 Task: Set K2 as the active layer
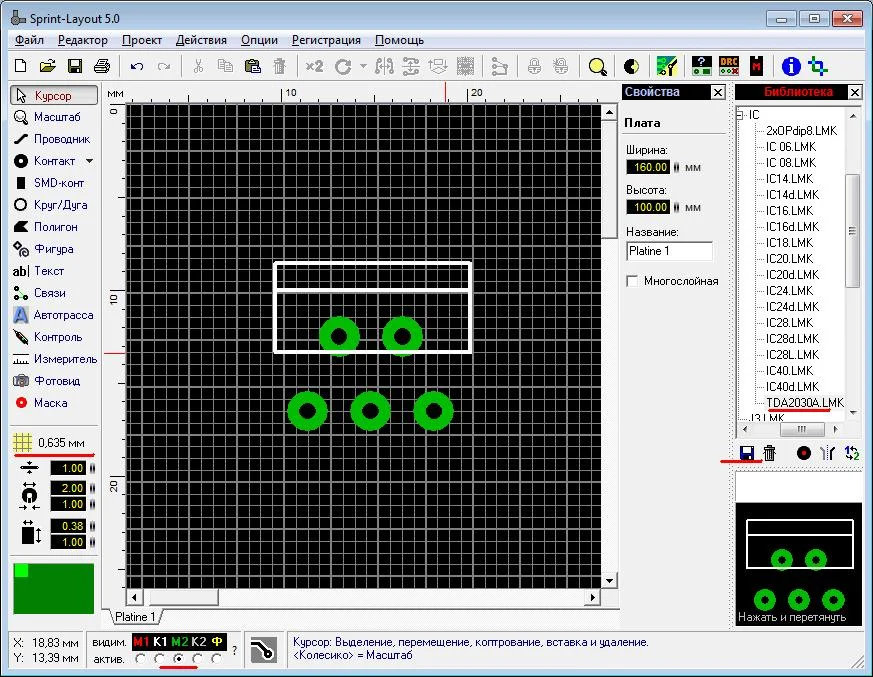click(x=198, y=659)
